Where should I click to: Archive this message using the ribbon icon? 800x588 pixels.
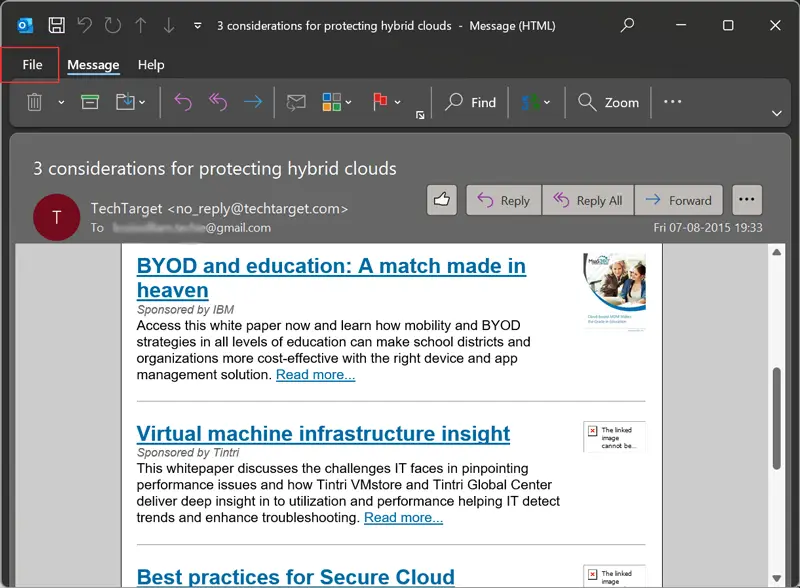pos(90,102)
